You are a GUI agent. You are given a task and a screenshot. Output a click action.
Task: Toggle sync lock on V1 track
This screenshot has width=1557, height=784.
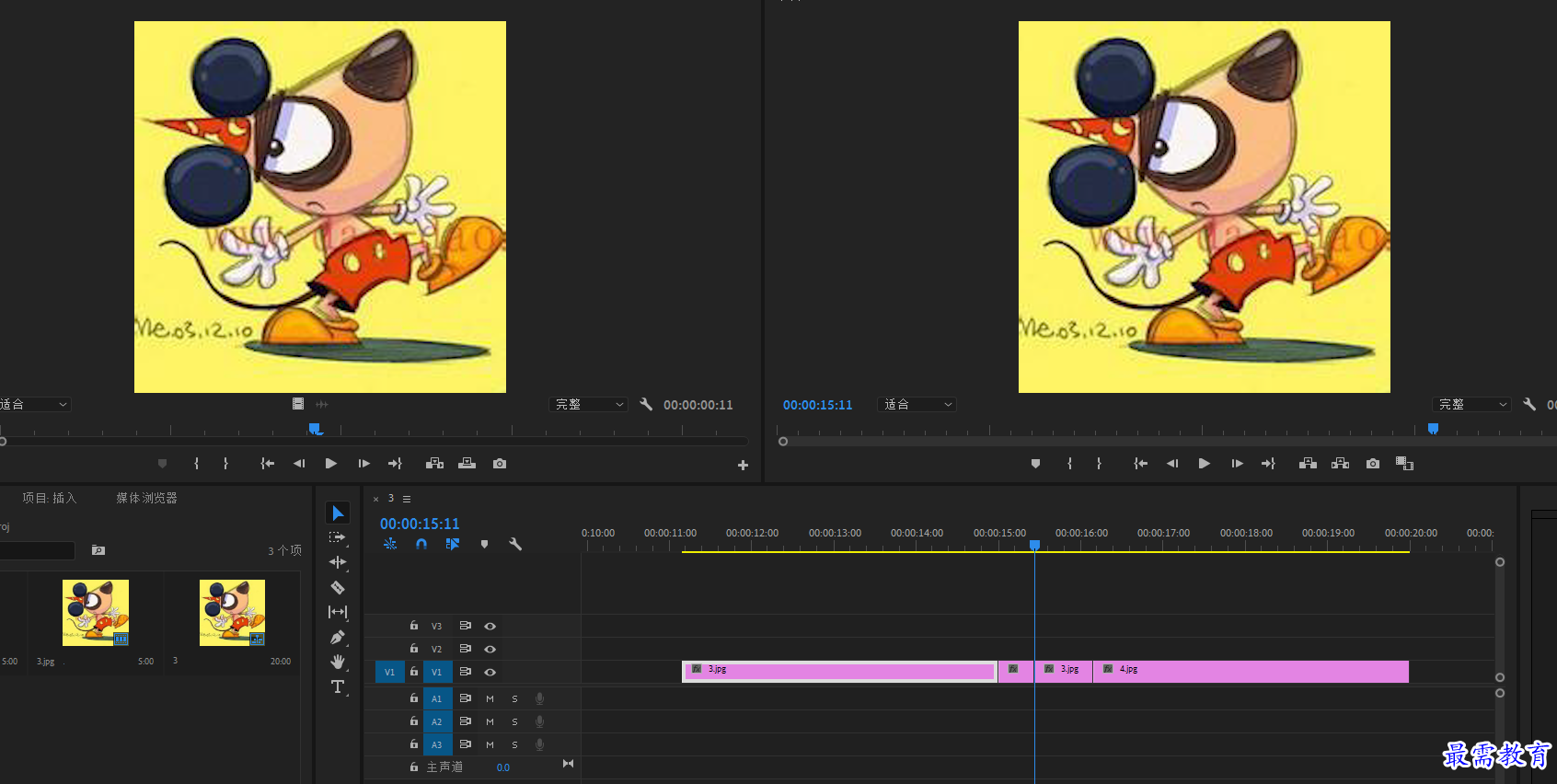(466, 672)
